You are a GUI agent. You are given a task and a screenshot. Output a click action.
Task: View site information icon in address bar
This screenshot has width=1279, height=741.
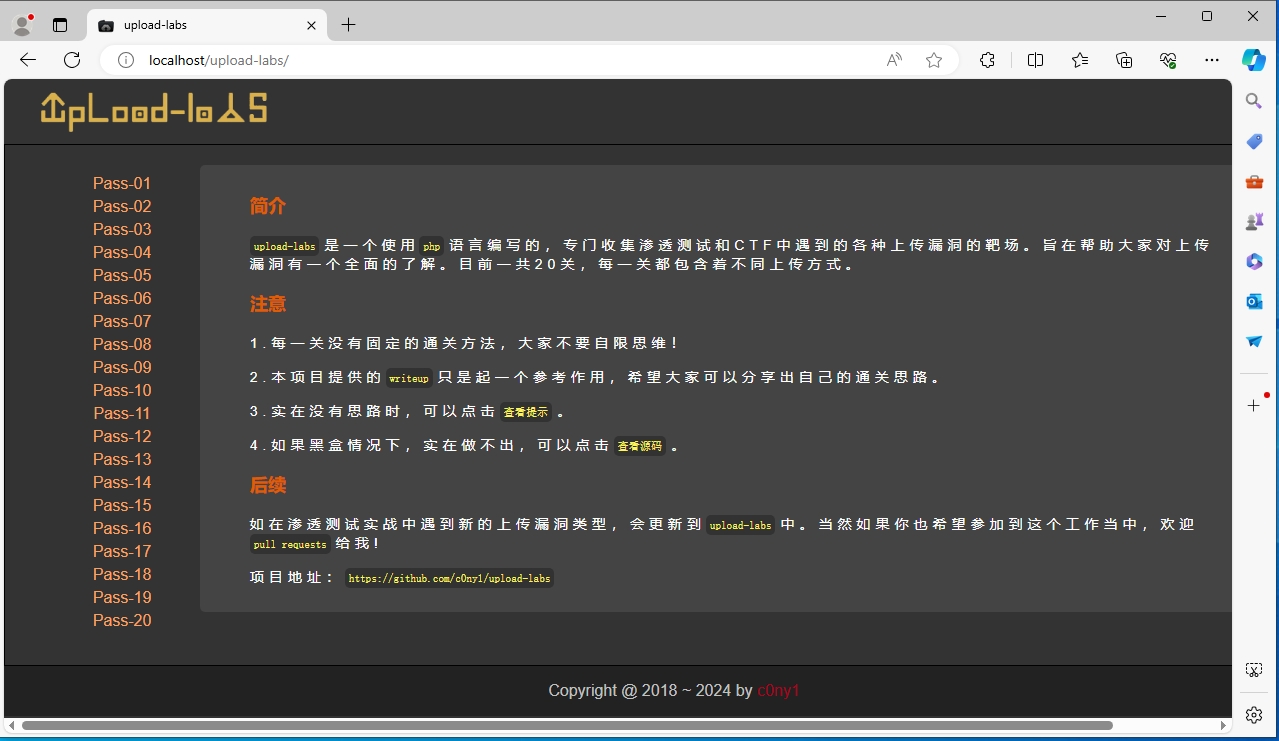pos(126,60)
